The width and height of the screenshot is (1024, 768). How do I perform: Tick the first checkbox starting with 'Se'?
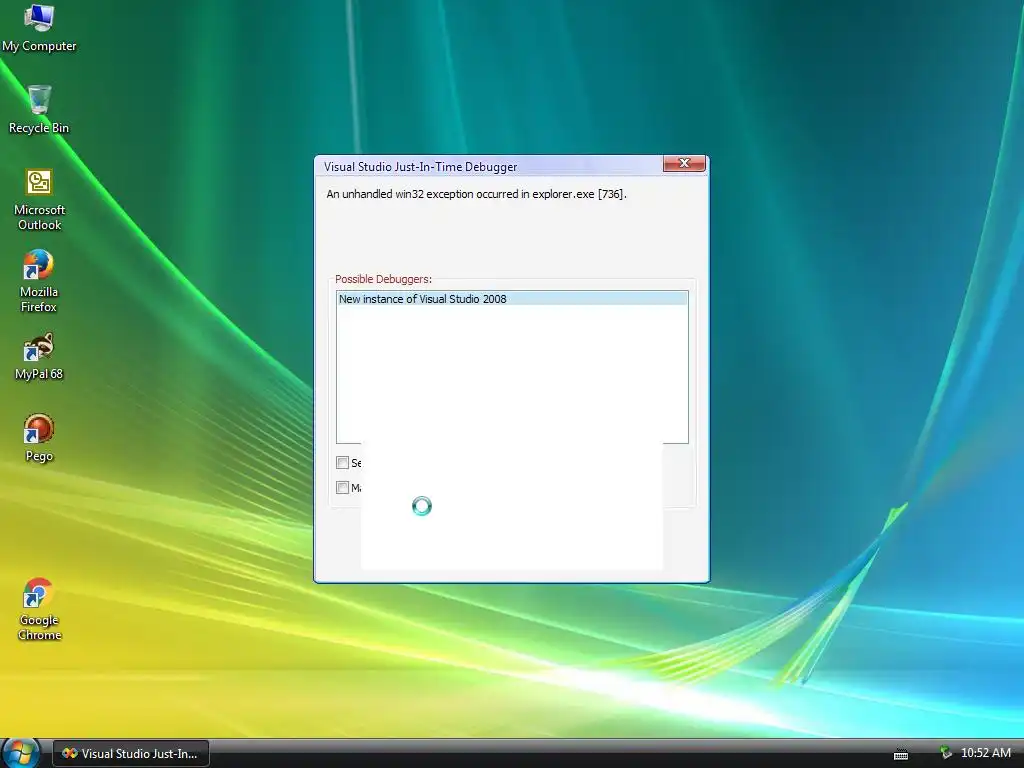(x=342, y=462)
